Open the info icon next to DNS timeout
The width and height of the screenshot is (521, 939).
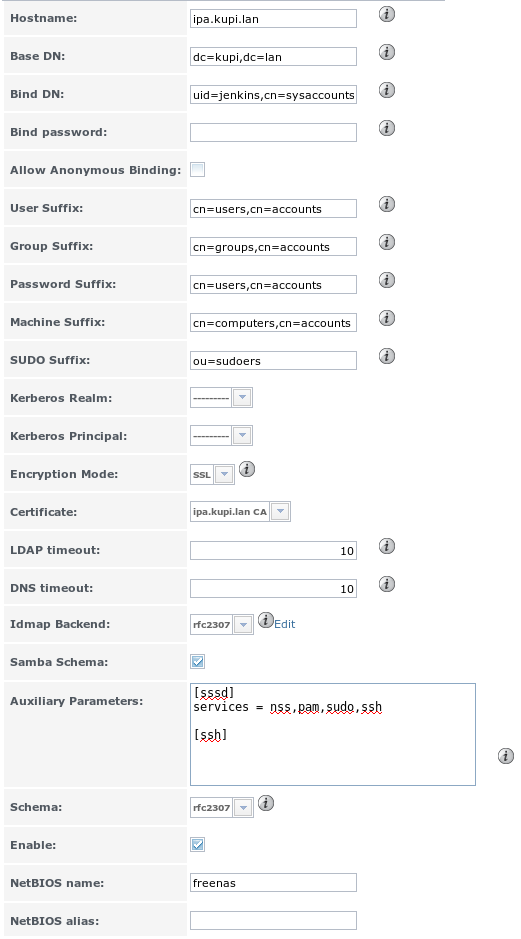387,584
